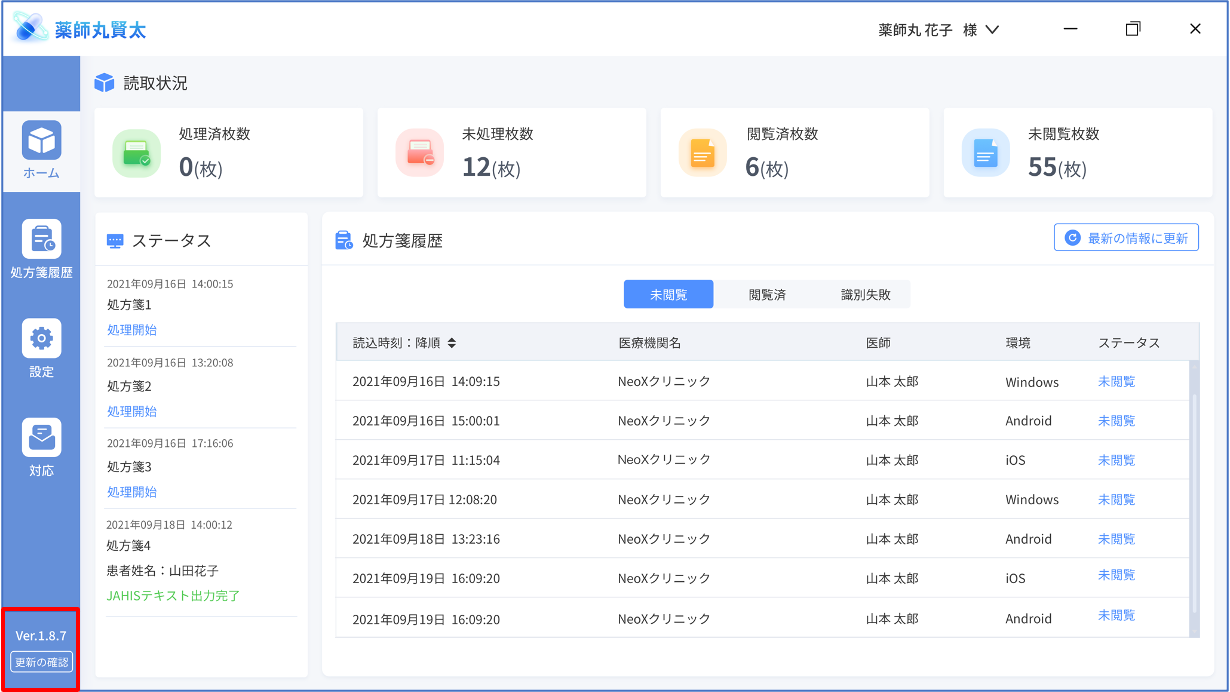Click the 環境 column header

tap(1018, 343)
